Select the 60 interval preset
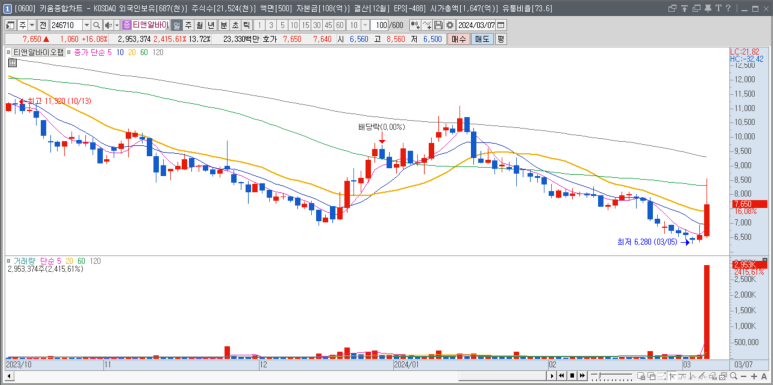Screen dimensions: 773x385 coord(340,25)
